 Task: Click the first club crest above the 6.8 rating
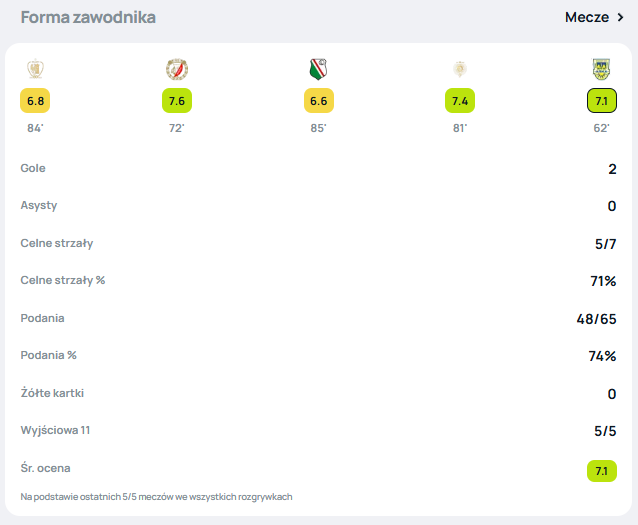[35, 69]
